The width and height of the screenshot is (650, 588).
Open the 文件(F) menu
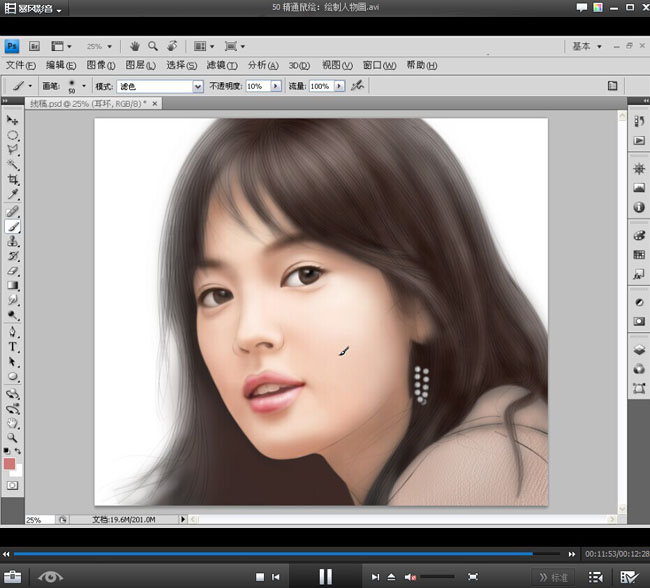point(20,65)
